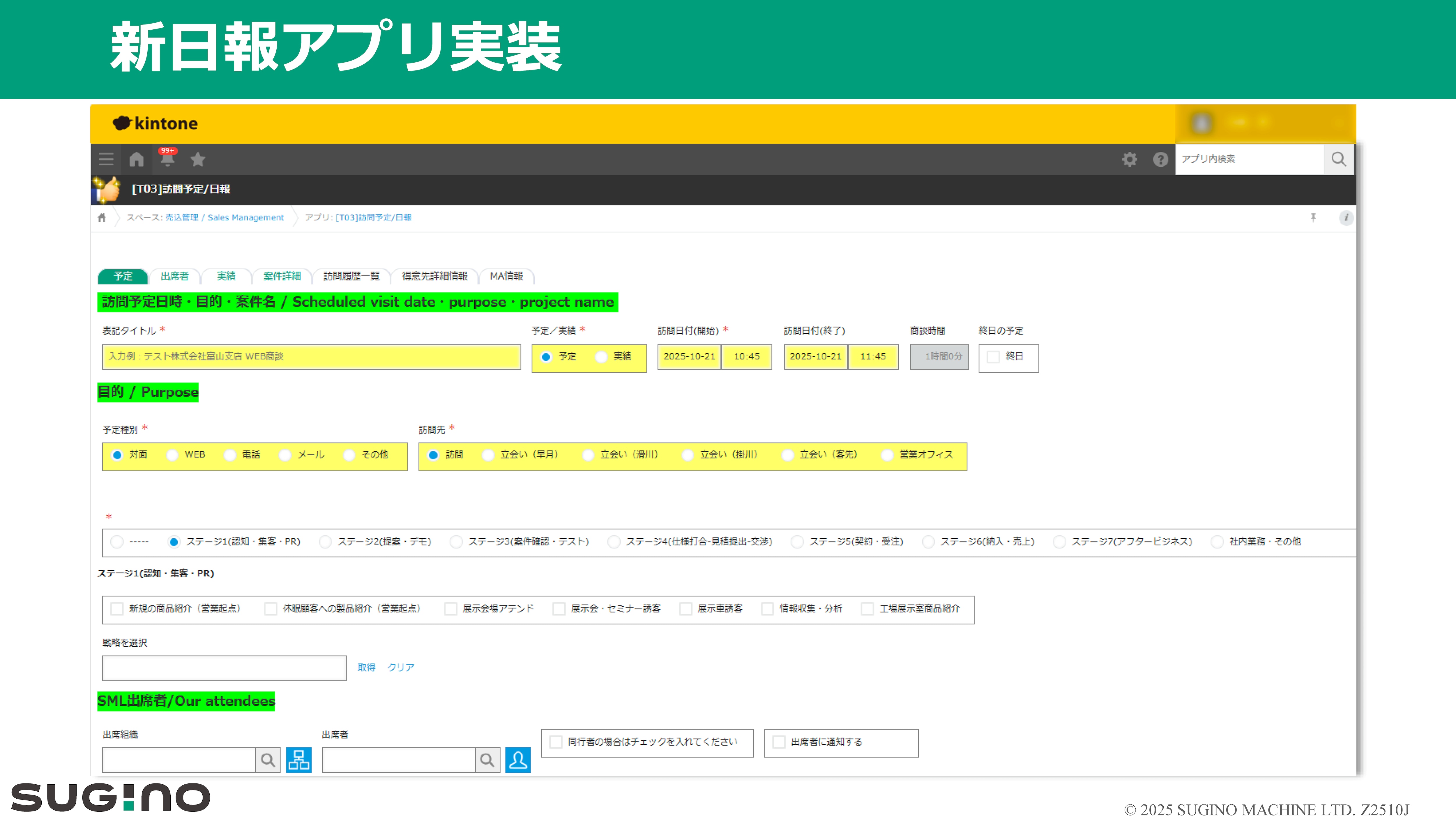Check 展示会場アテンド checkbox
Viewport: 1456px width, 819px height.
450,609
